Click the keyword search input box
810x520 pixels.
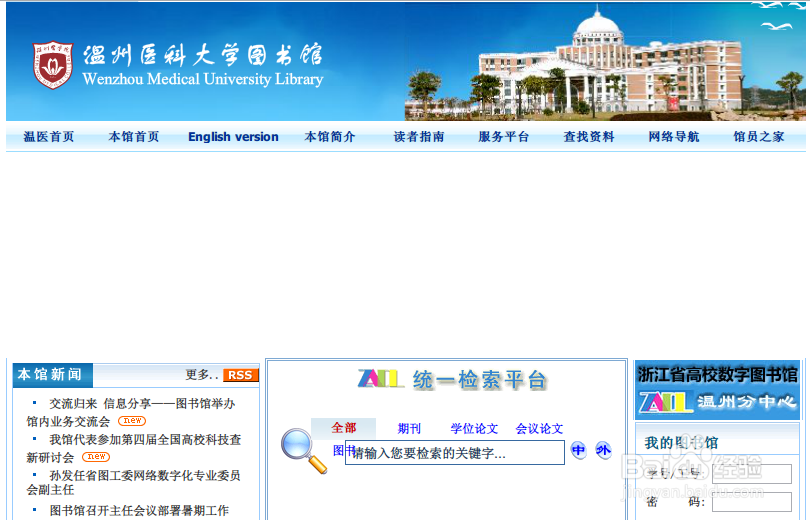click(455, 453)
